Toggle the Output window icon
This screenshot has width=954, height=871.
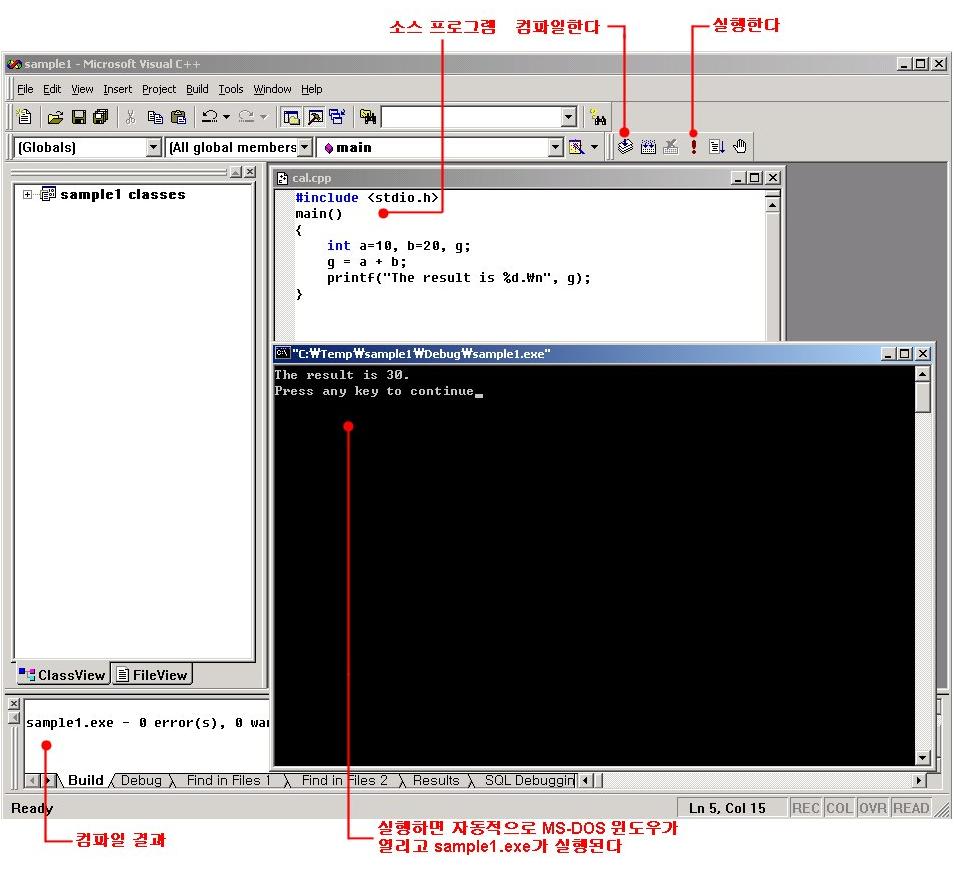coord(315,117)
